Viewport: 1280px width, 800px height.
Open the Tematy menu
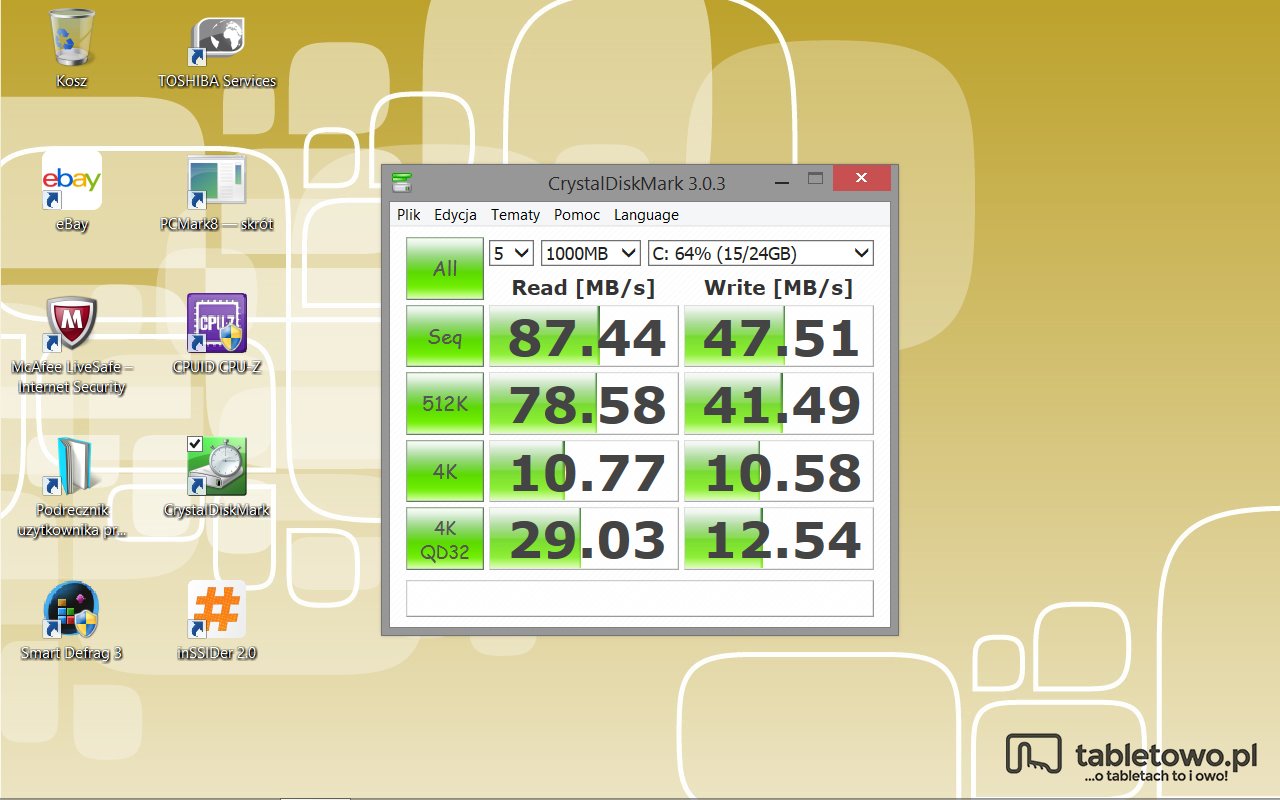(x=515, y=215)
